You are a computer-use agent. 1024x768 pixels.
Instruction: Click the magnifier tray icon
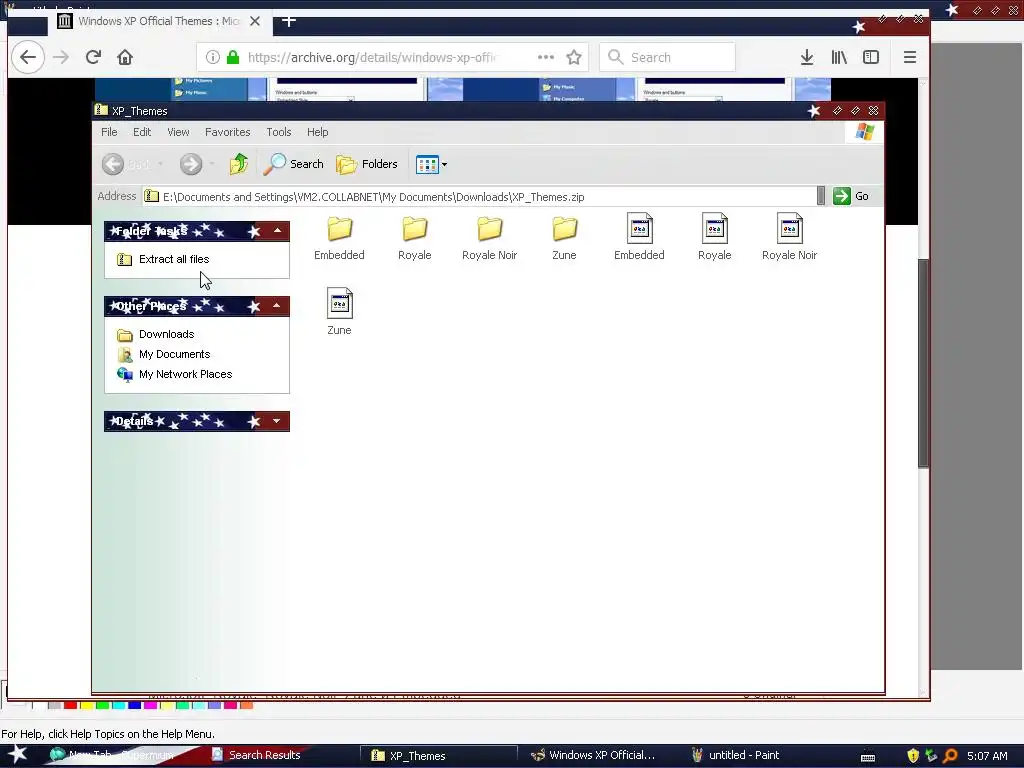tap(951, 756)
